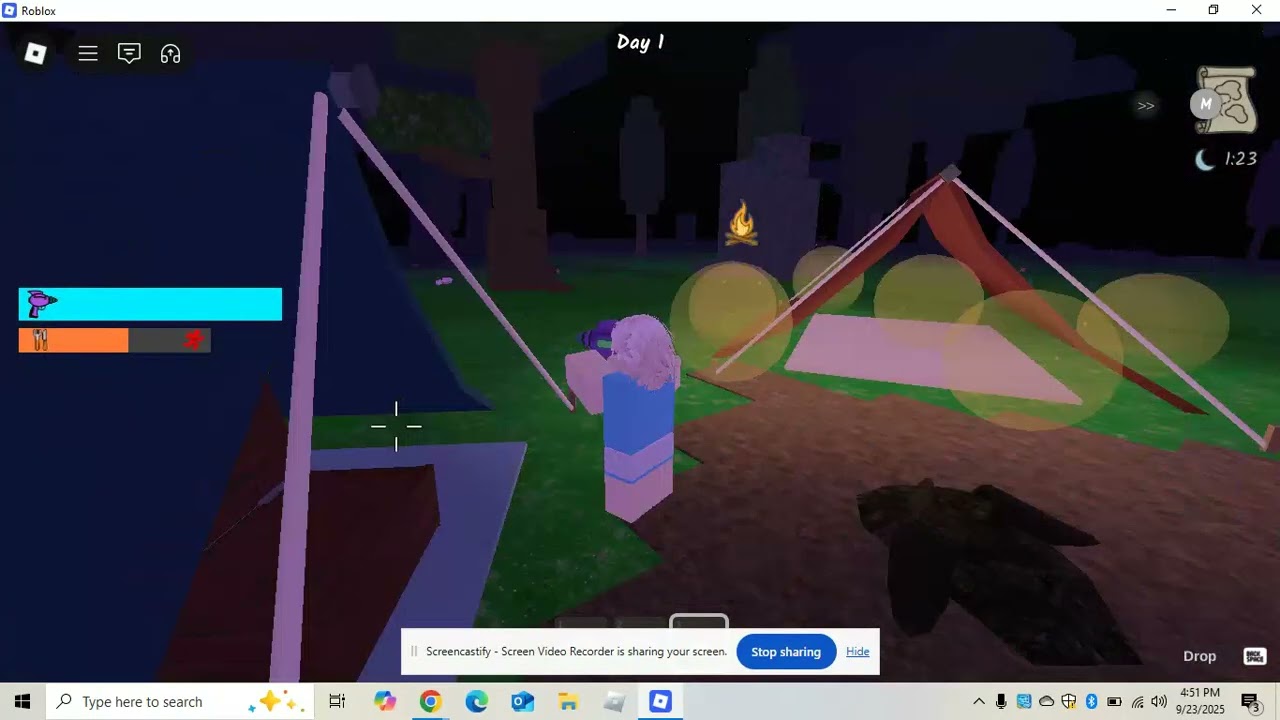Click the cyan weapon energy bar
Image resolution: width=1280 pixels, height=720 pixels.
[x=150, y=304]
